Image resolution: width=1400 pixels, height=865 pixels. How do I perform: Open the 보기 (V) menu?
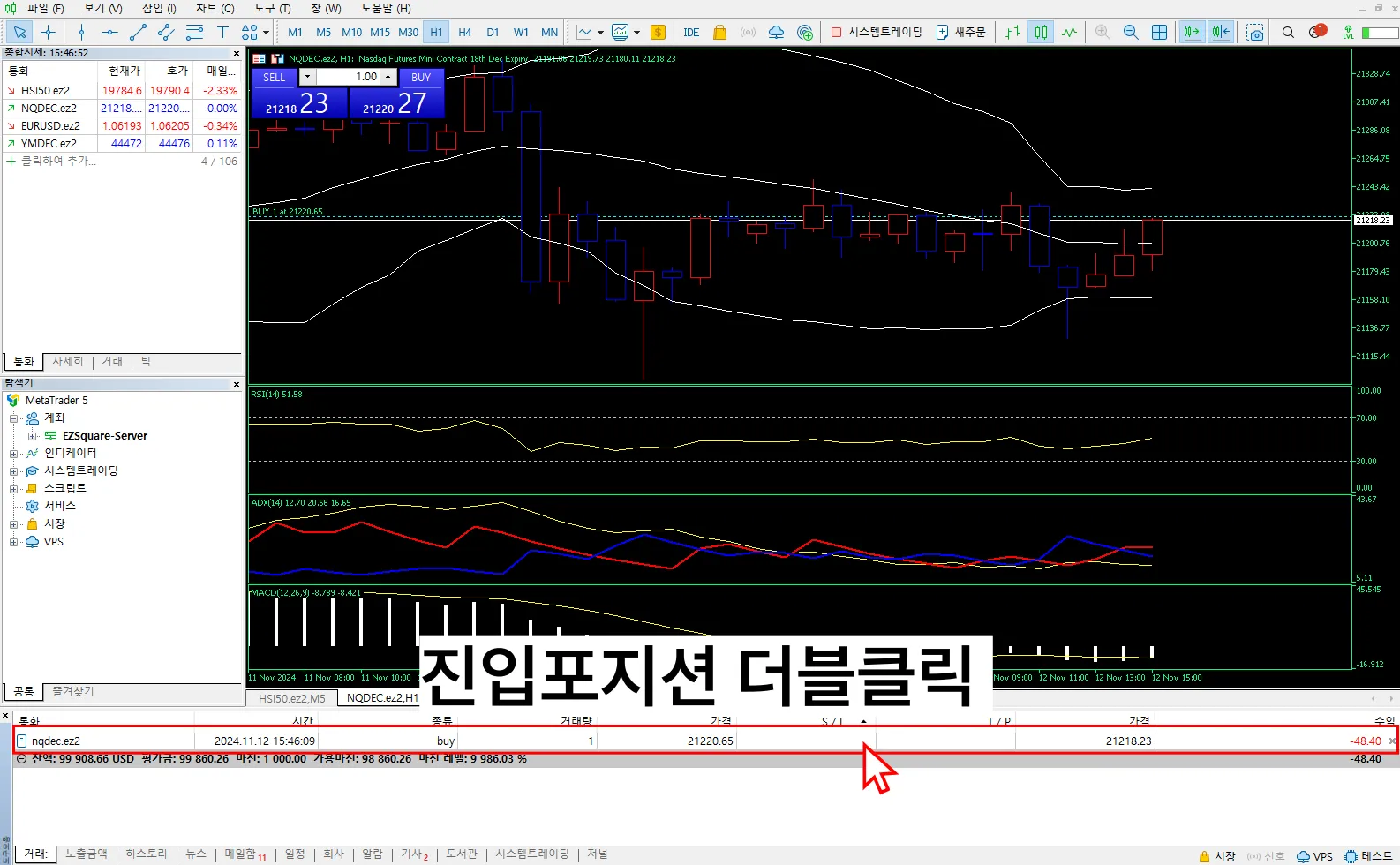point(103,8)
